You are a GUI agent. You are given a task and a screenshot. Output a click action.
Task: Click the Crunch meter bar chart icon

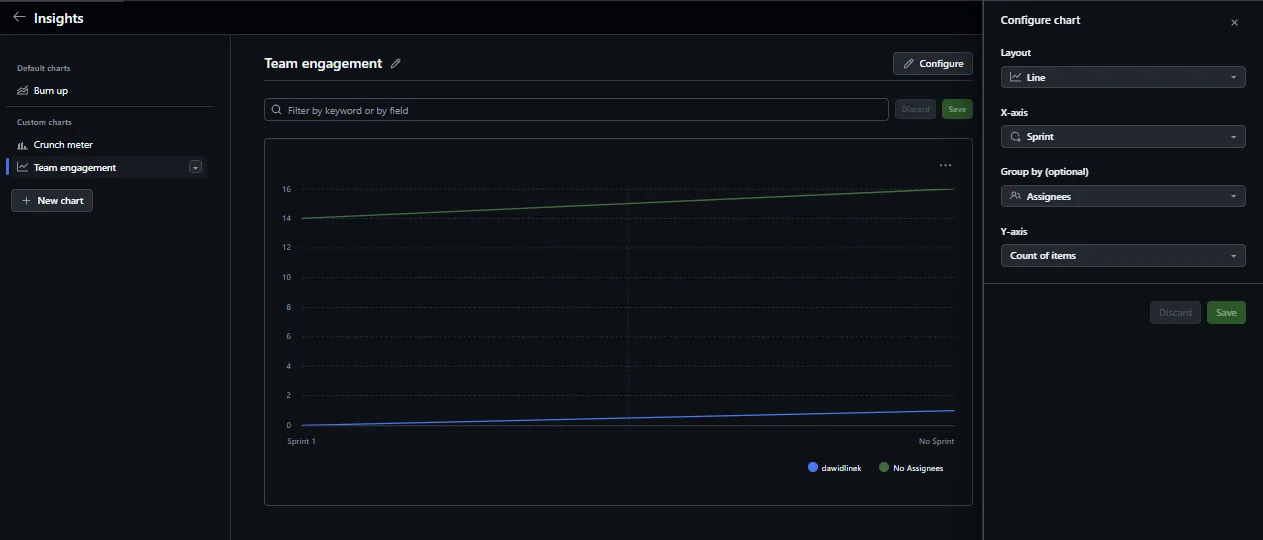coord(23,145)
